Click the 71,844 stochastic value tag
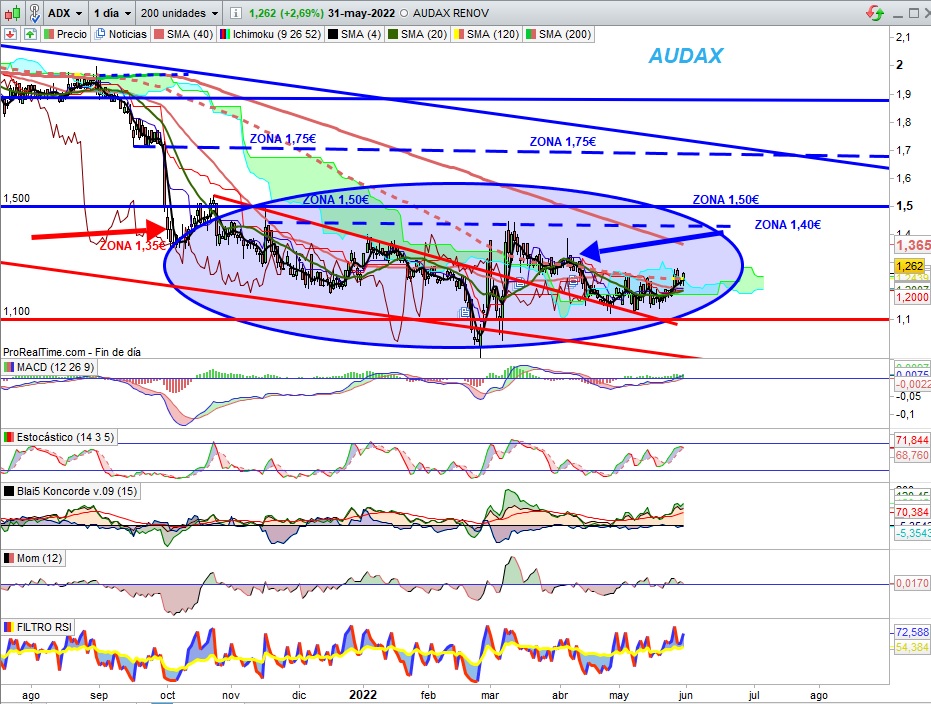This screenshot has height=704, width=931. coord(912,440)
